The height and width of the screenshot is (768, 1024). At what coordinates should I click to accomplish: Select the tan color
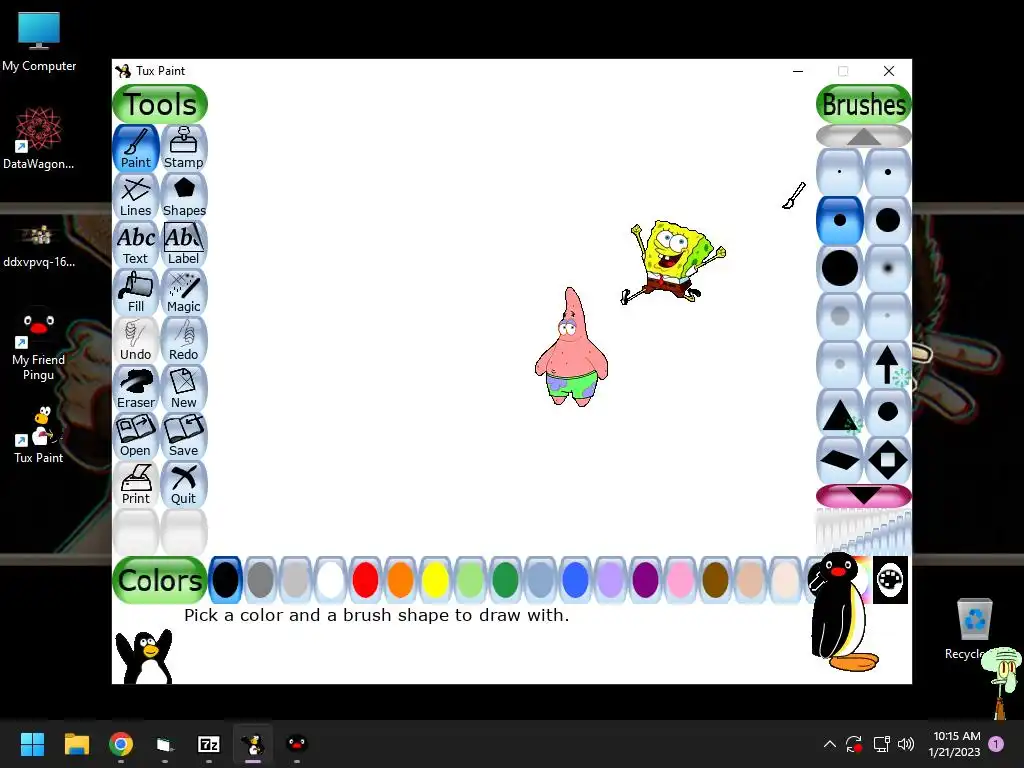click(x=750, y=579)
